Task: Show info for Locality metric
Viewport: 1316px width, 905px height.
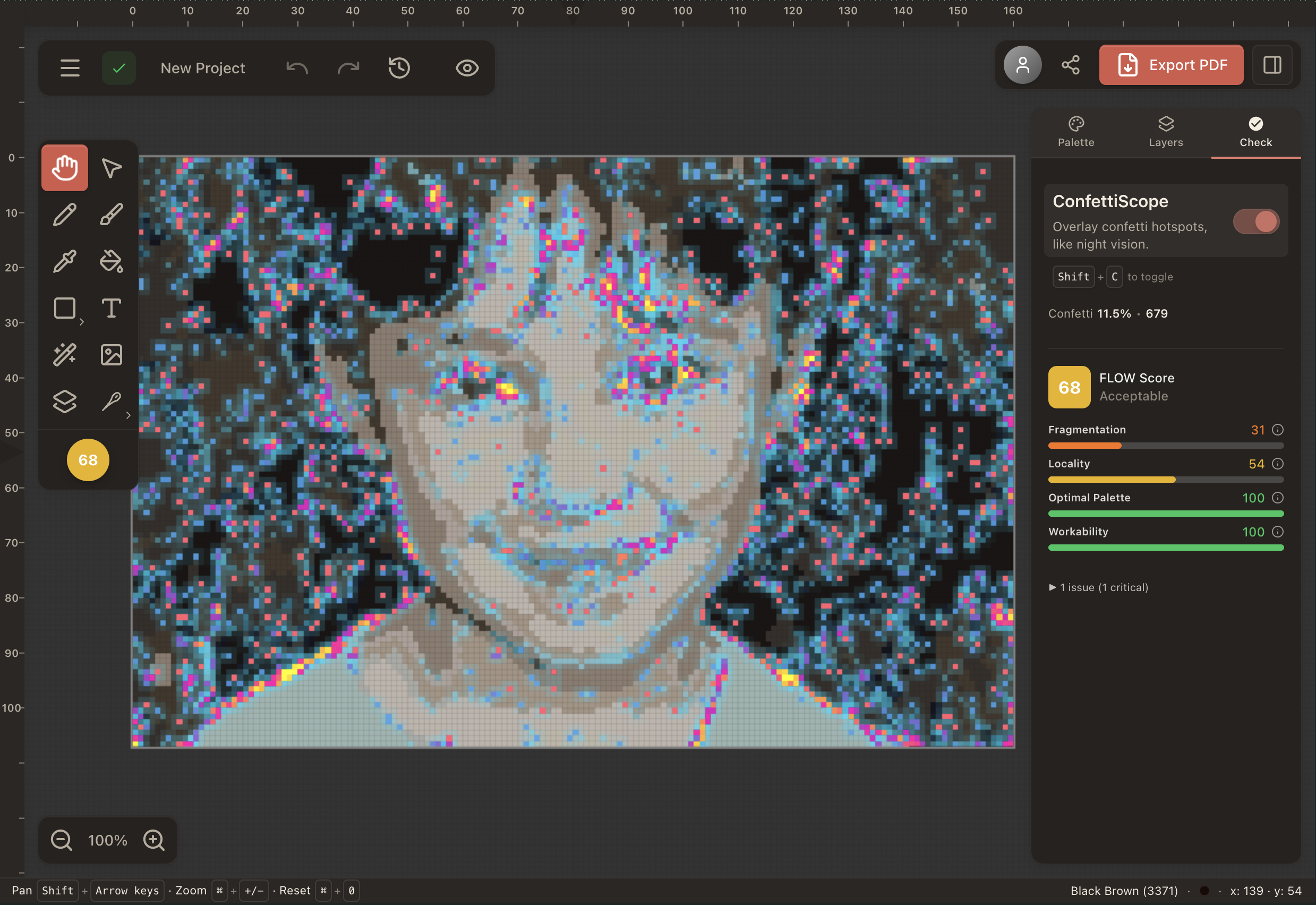Action: (x=1277, y=464)
